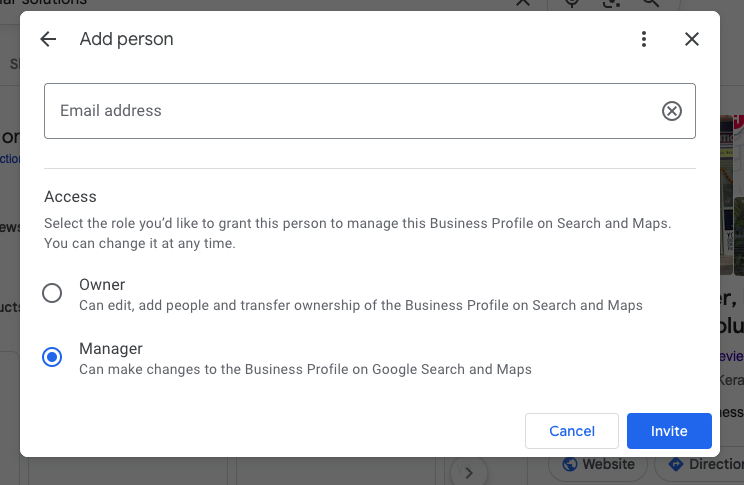This screenshot has height=485, width=744.
Task: Open the three-dot more options menu
Action: tap(644, 39)
